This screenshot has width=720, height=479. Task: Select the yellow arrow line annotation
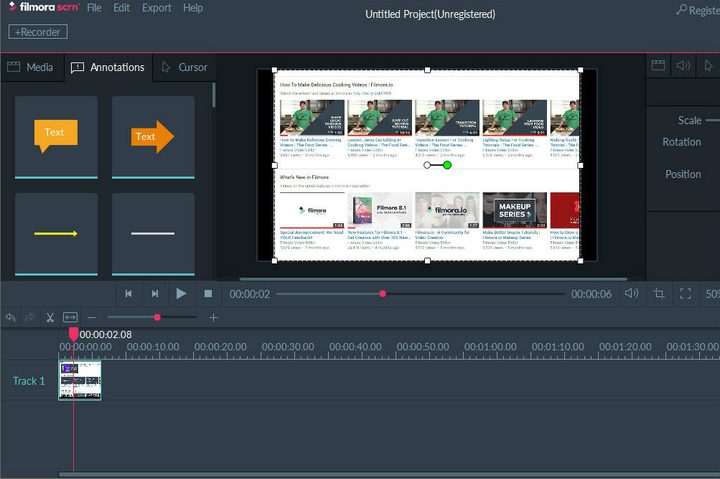point(56,234)
